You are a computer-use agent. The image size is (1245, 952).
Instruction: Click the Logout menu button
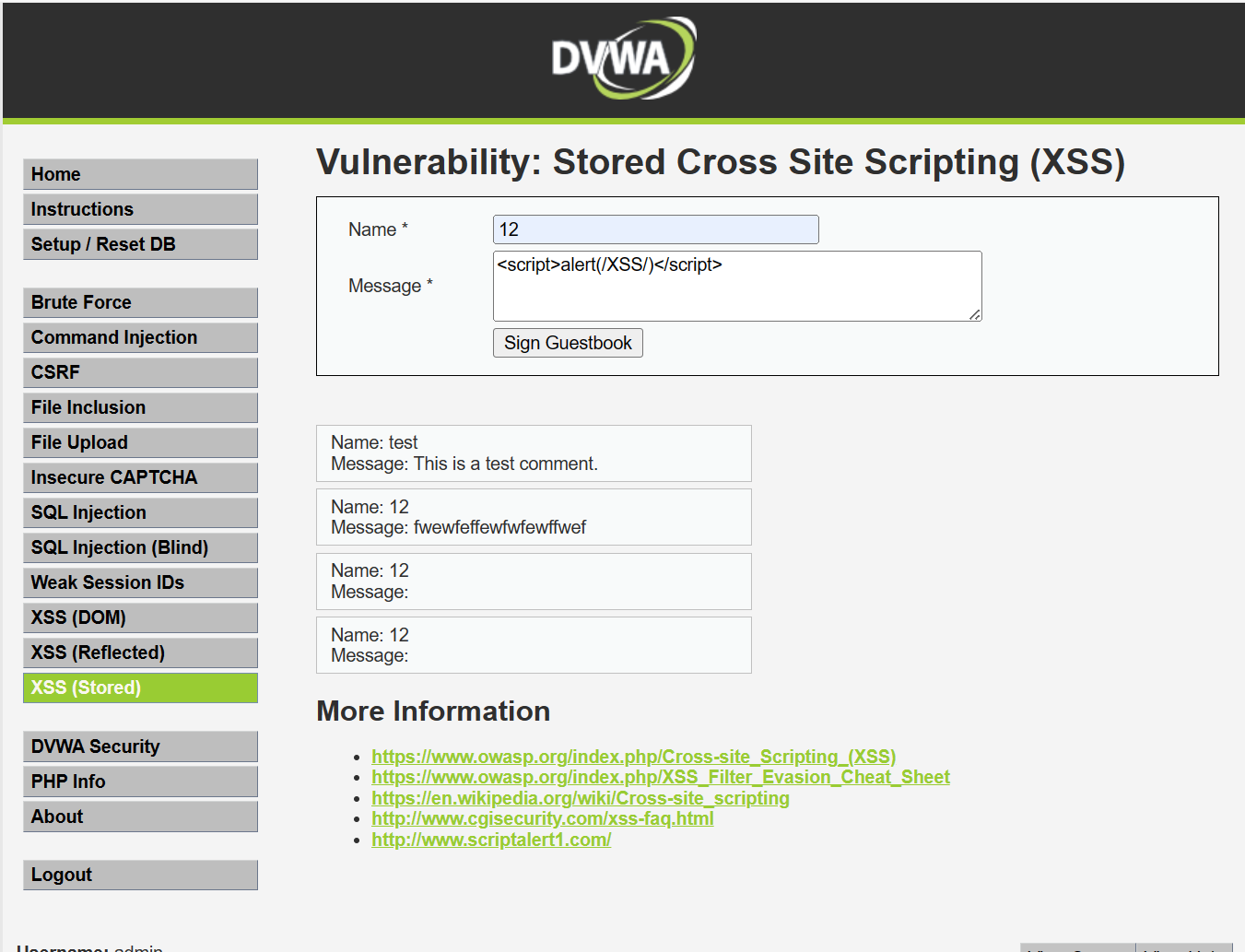tap(140, 875)
